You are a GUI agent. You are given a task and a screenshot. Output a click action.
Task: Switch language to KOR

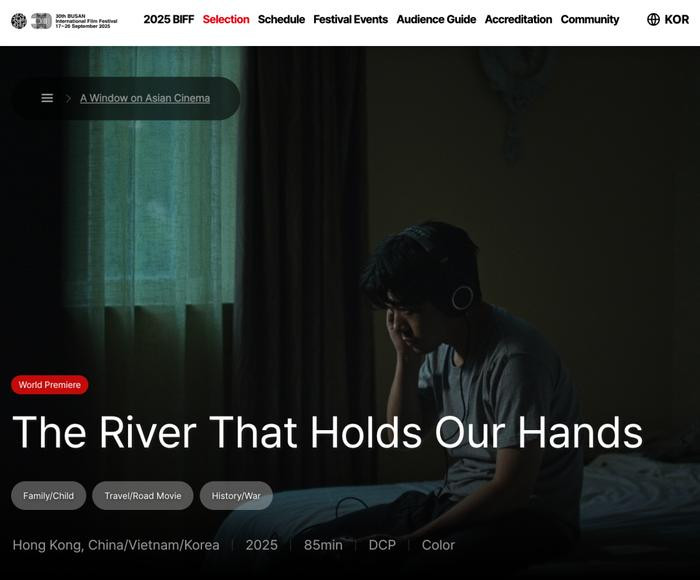tap(677, 19)
